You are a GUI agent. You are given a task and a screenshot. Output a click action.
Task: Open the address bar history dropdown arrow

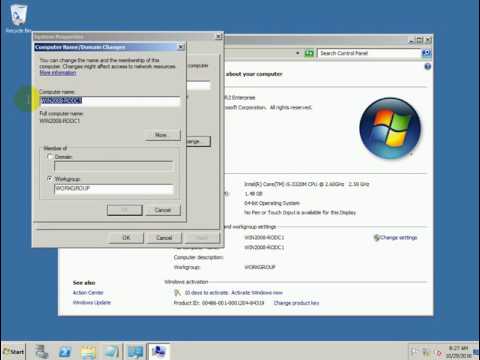[x=297, y=53]
